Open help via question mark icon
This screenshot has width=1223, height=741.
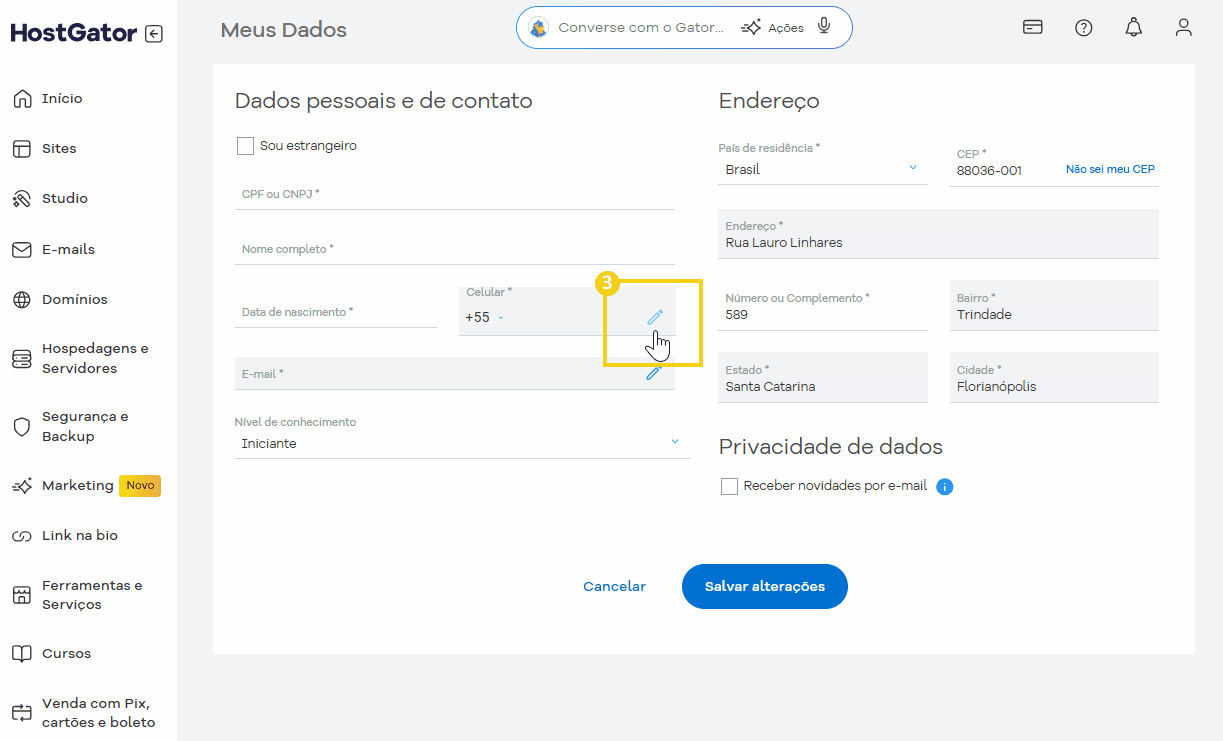point(1084,28)
